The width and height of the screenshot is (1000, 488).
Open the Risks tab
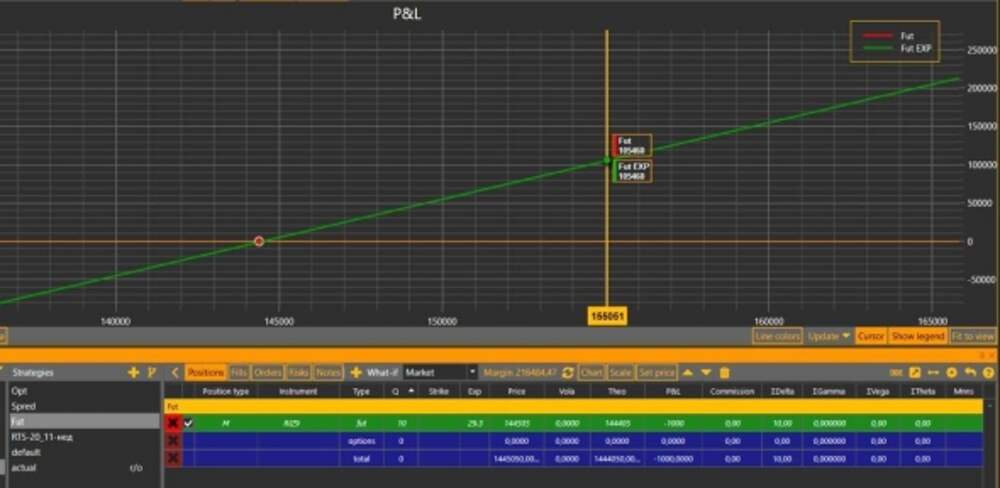click(299, 372)
